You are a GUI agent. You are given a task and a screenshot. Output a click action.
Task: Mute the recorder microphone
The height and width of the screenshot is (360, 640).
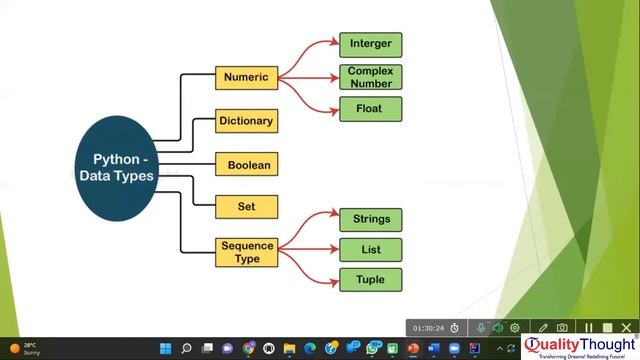click(481, 327)
